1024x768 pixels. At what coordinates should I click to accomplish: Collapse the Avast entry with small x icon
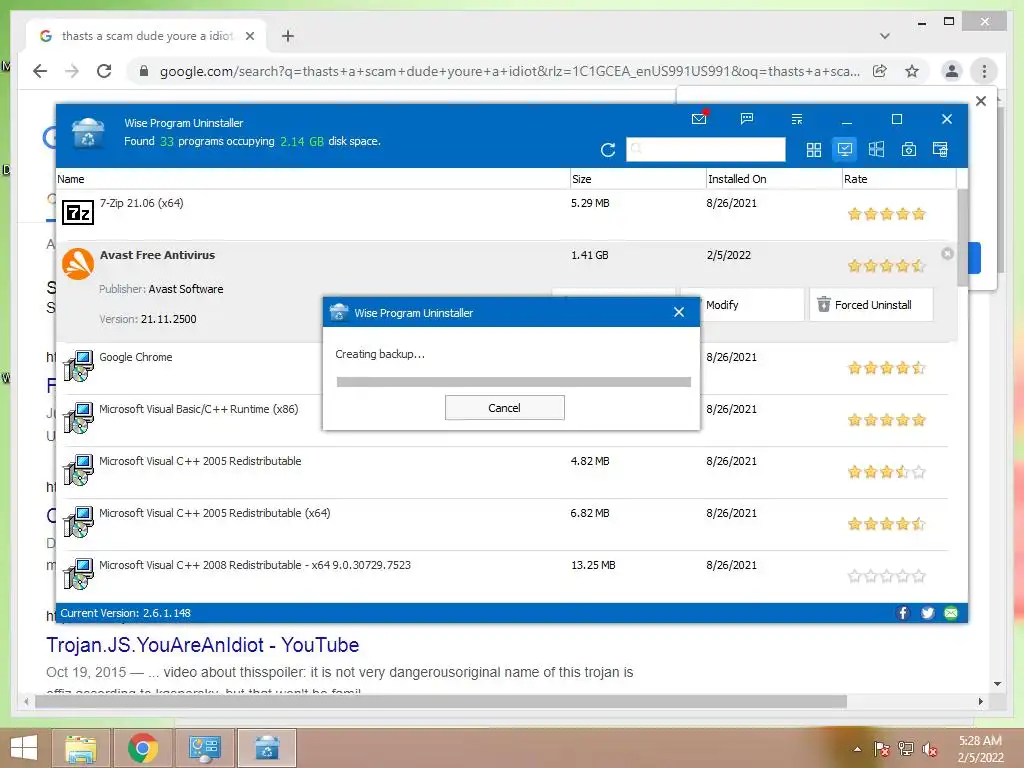[x=948, y=253]
